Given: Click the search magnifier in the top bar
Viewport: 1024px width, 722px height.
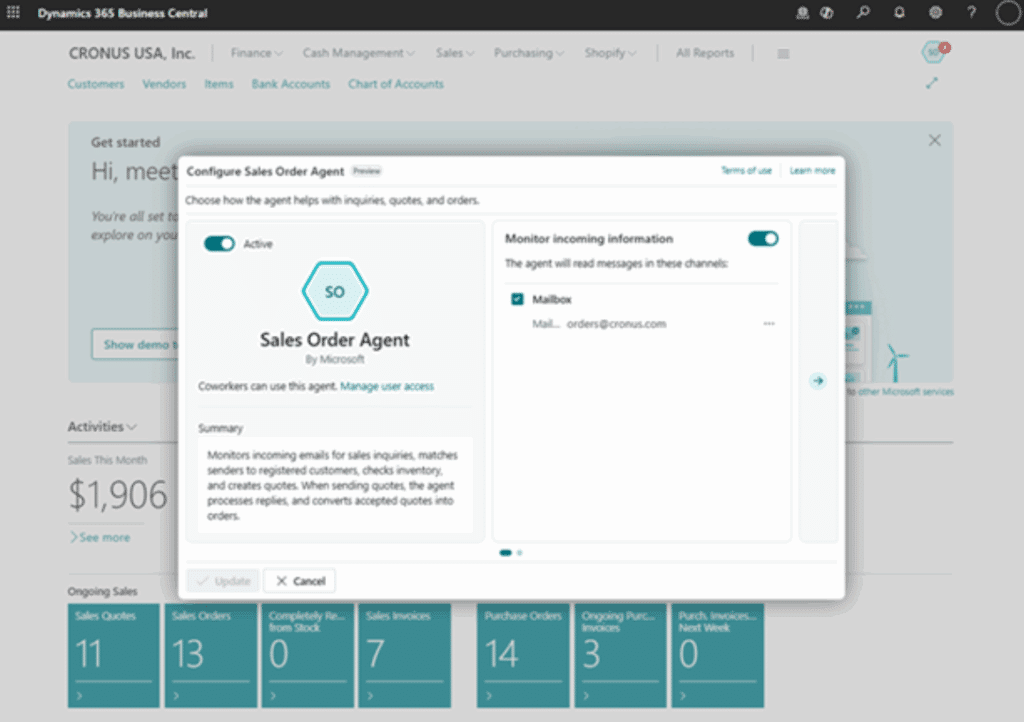Looking at the screenshot, I should tap(864, 13).
